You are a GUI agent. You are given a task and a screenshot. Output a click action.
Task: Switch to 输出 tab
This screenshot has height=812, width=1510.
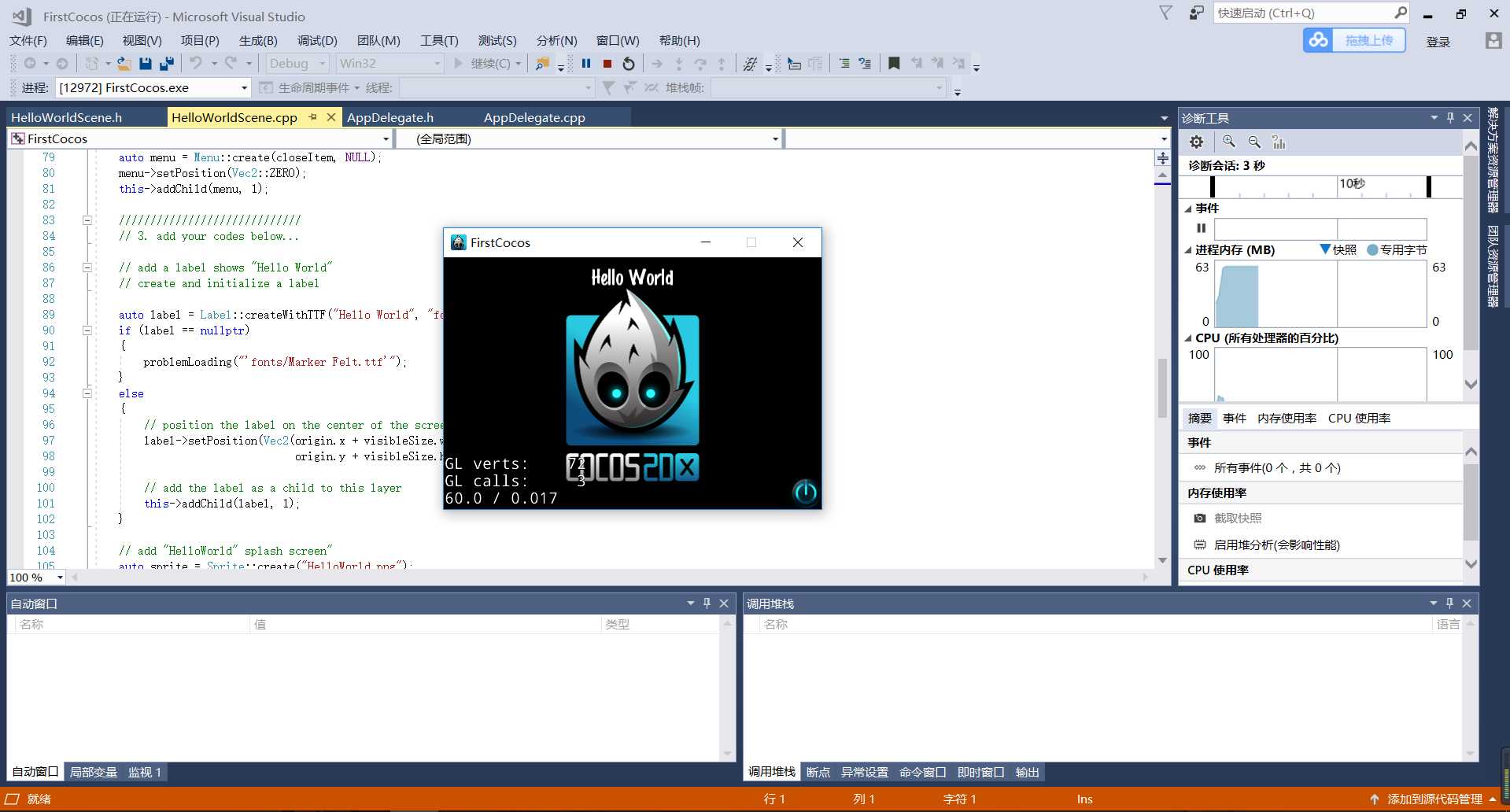point(1028,773)
